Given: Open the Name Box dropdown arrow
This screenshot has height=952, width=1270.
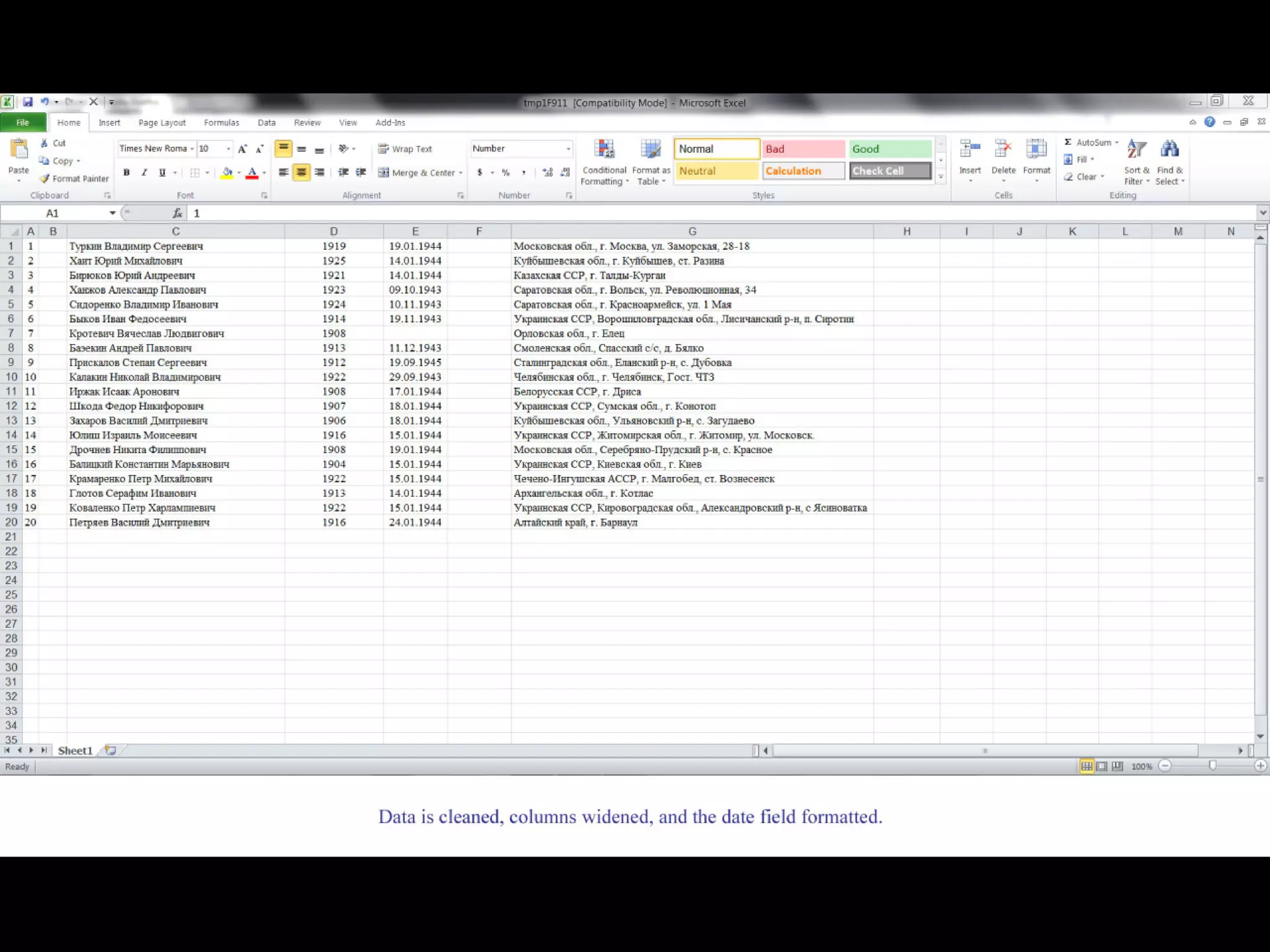Looking at the screenshot, I should click(112, 213).
